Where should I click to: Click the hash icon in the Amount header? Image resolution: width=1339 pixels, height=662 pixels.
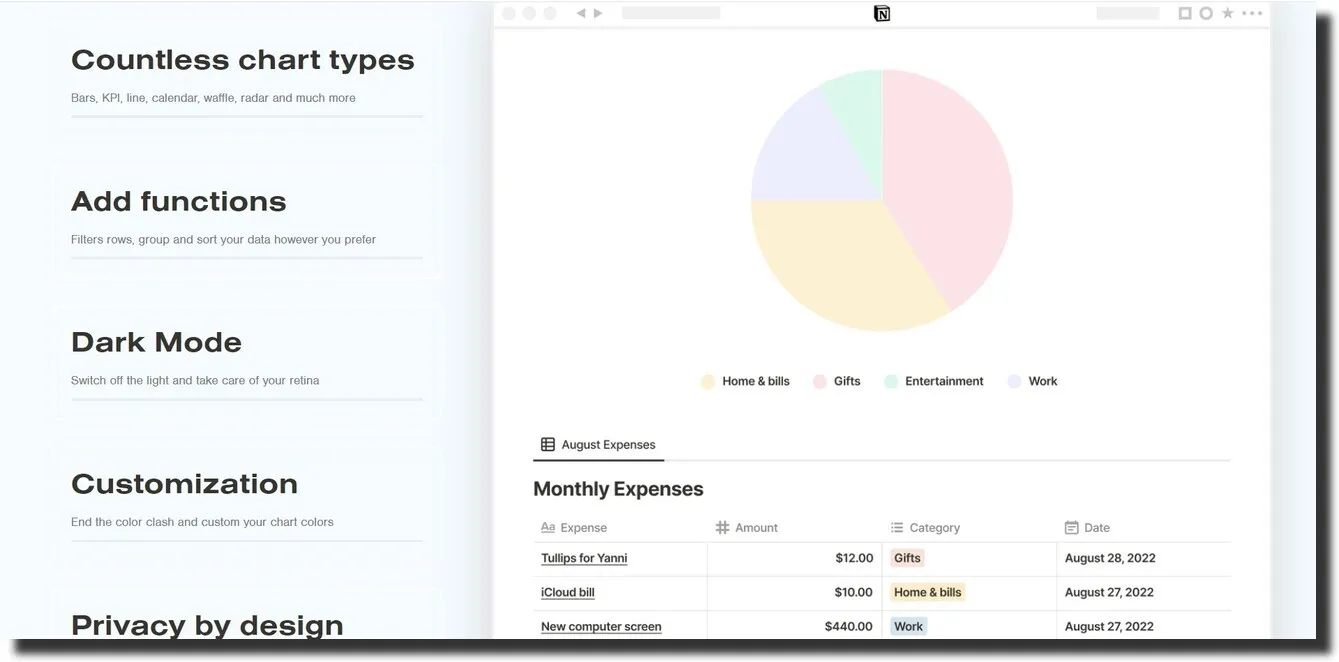pyautogui.click(x=722, y=527)
